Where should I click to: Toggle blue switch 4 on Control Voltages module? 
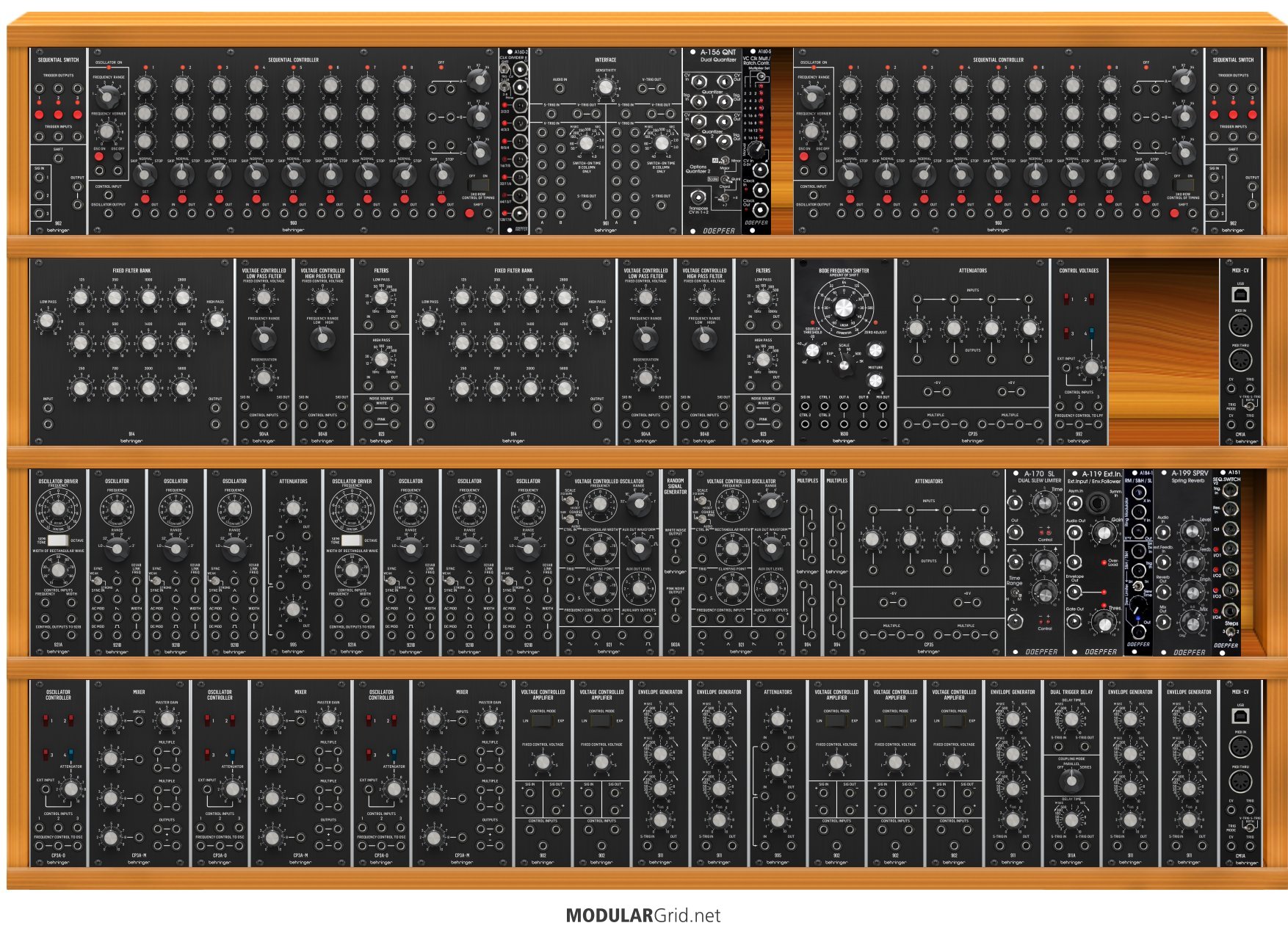pyautogui.click(x=1092, y=333)
